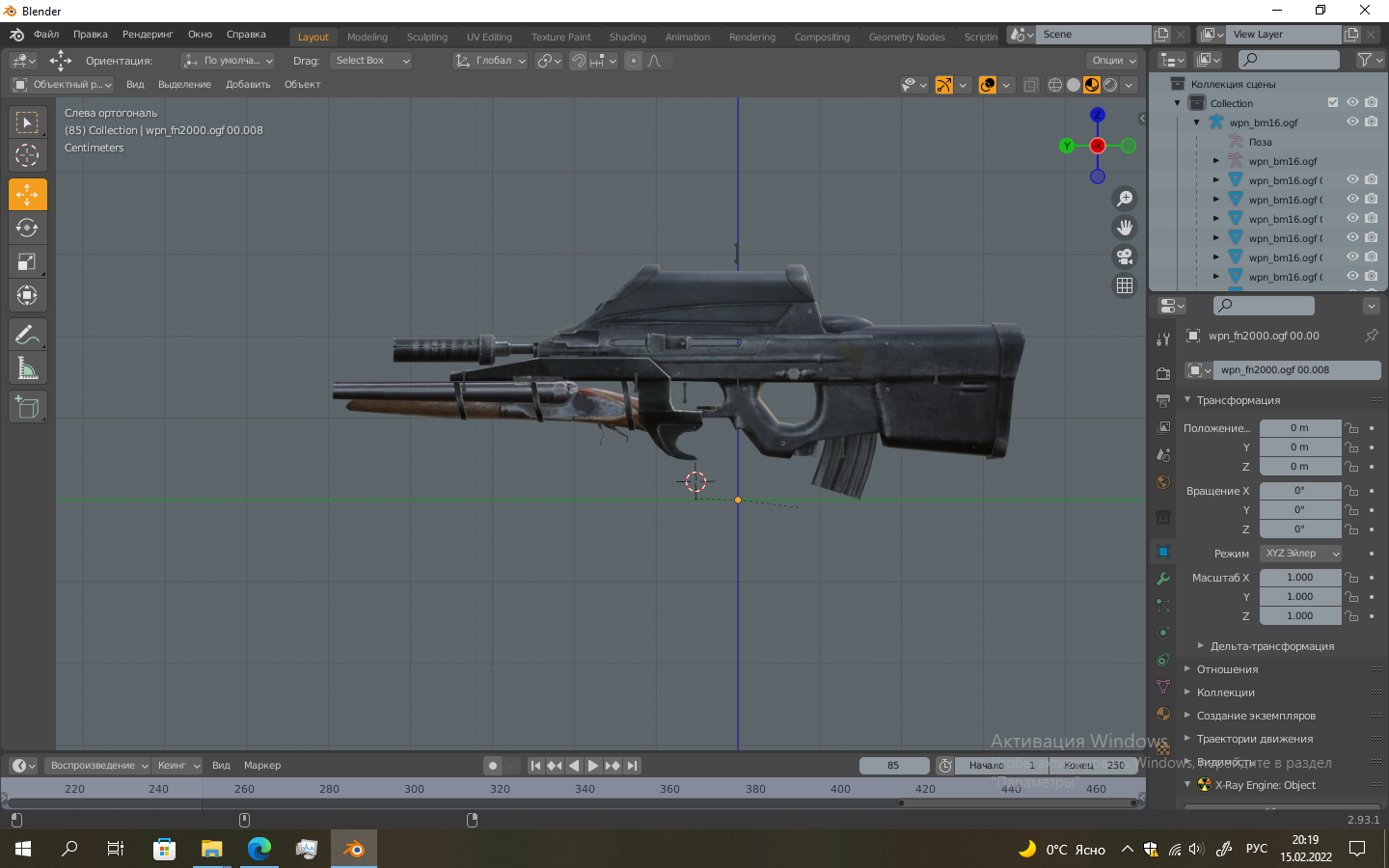Toggle camera view in the viewport

[1125, 257]
